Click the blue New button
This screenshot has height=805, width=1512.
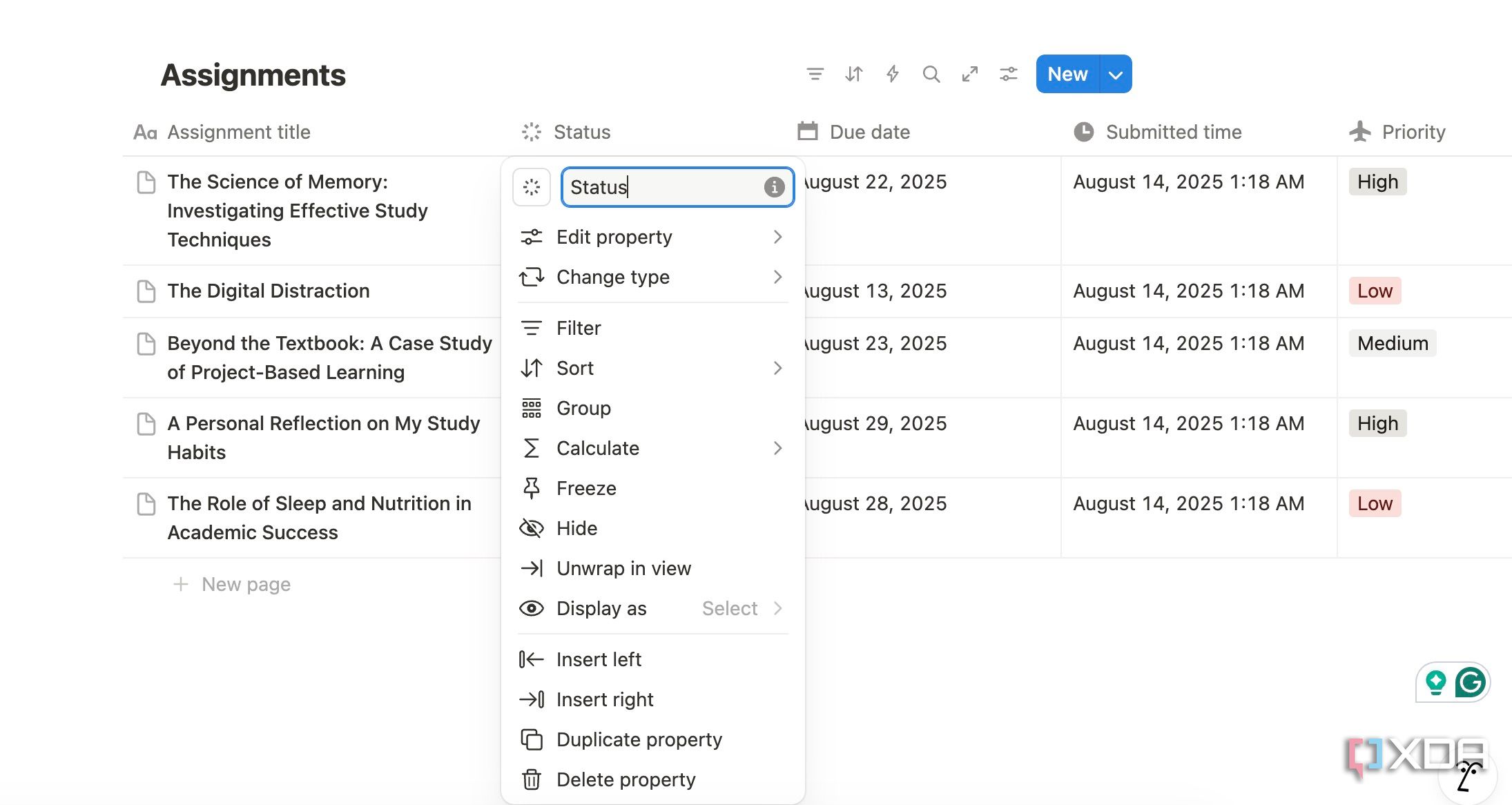pyautogui.click(x=1067, y=74)
